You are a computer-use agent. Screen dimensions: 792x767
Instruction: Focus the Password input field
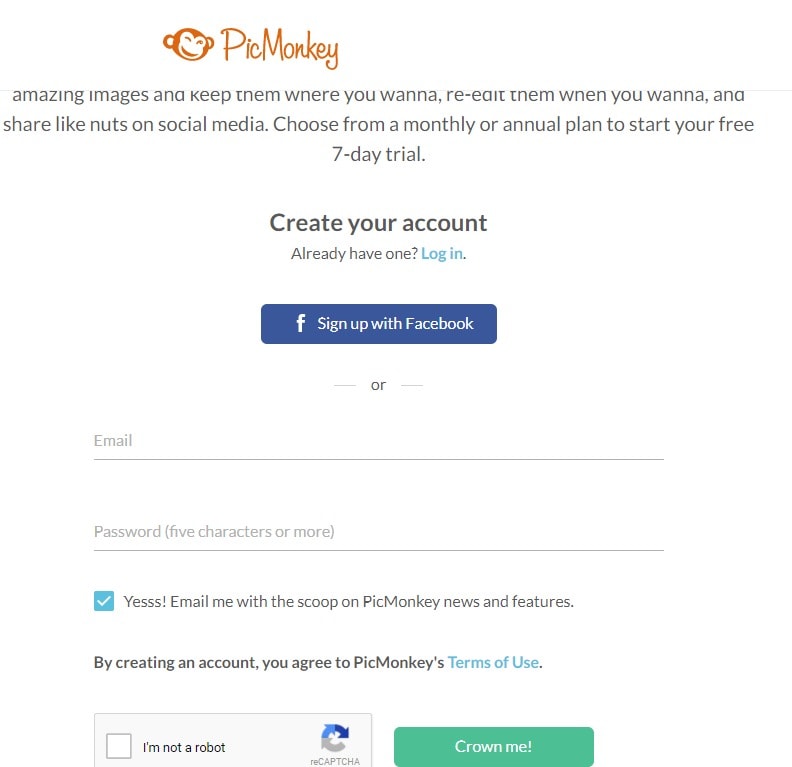pos(379,532)
